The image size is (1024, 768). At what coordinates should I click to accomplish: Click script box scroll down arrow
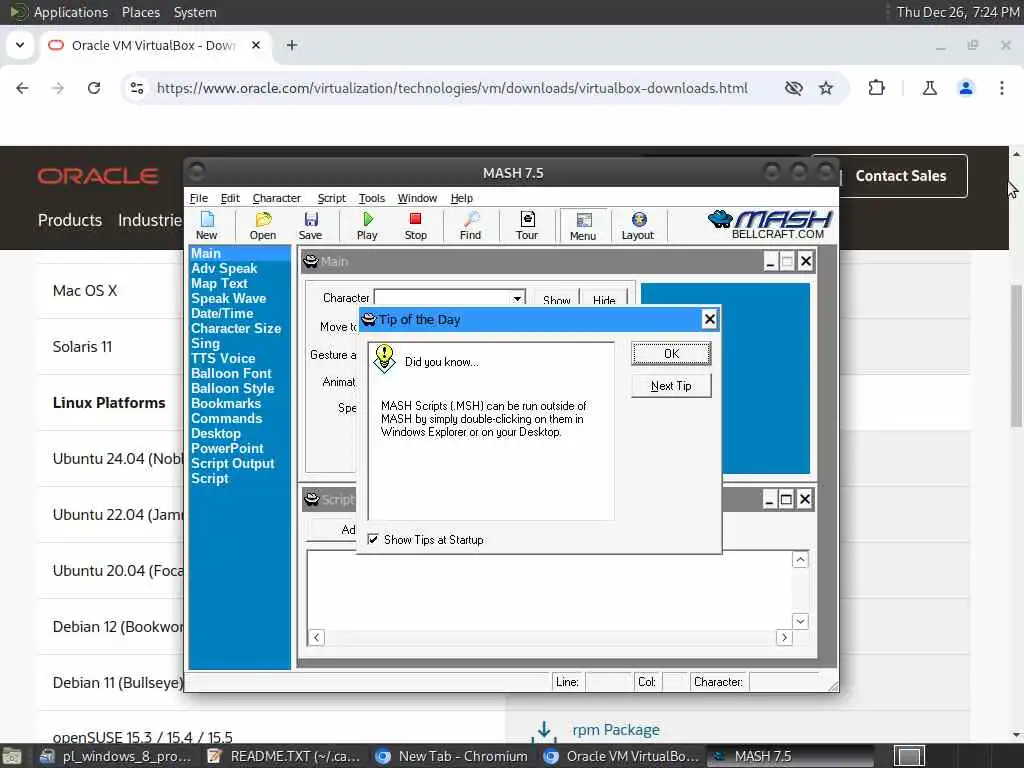(x=800, y=621)
